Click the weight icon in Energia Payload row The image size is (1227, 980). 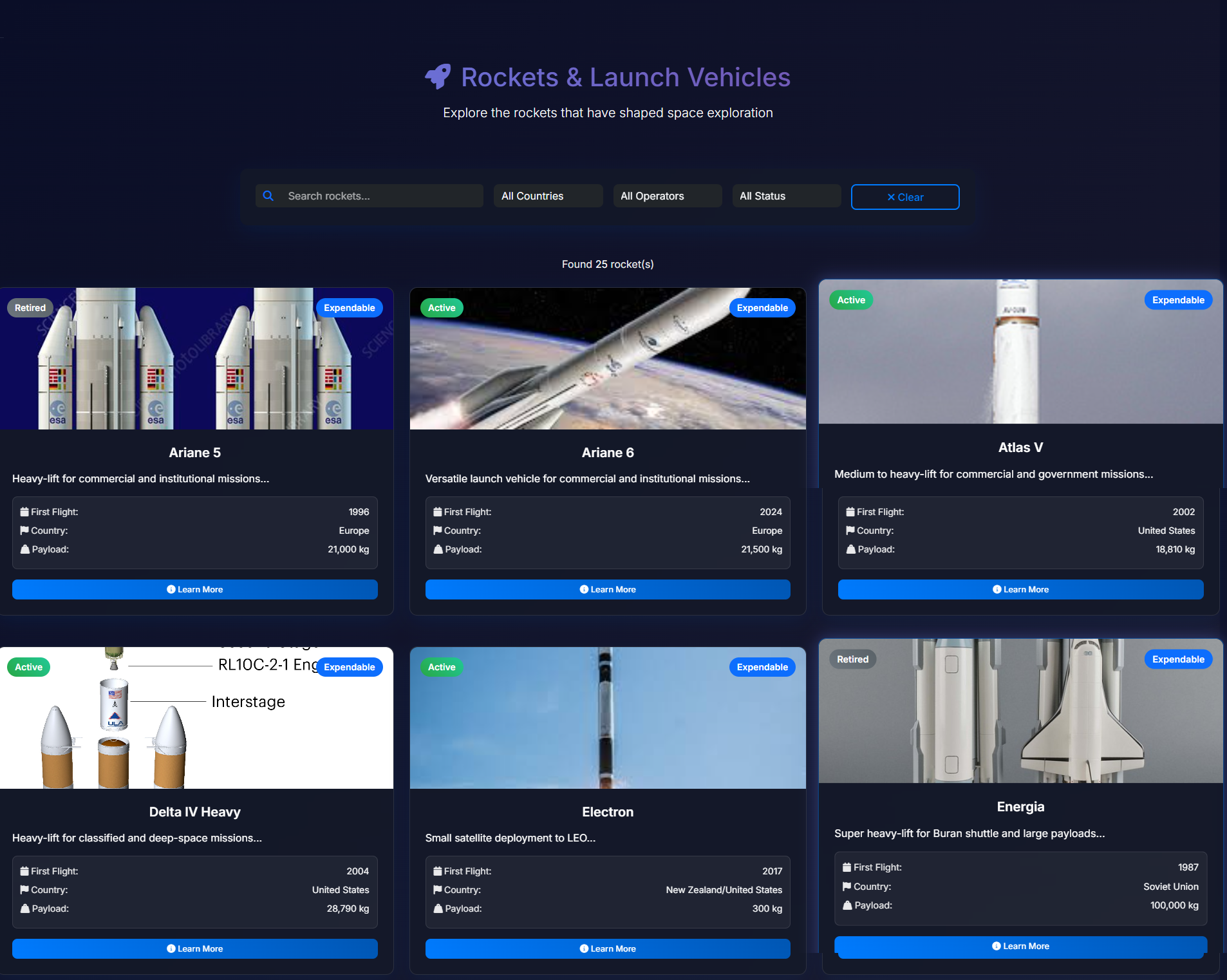(x=848, y=905)
